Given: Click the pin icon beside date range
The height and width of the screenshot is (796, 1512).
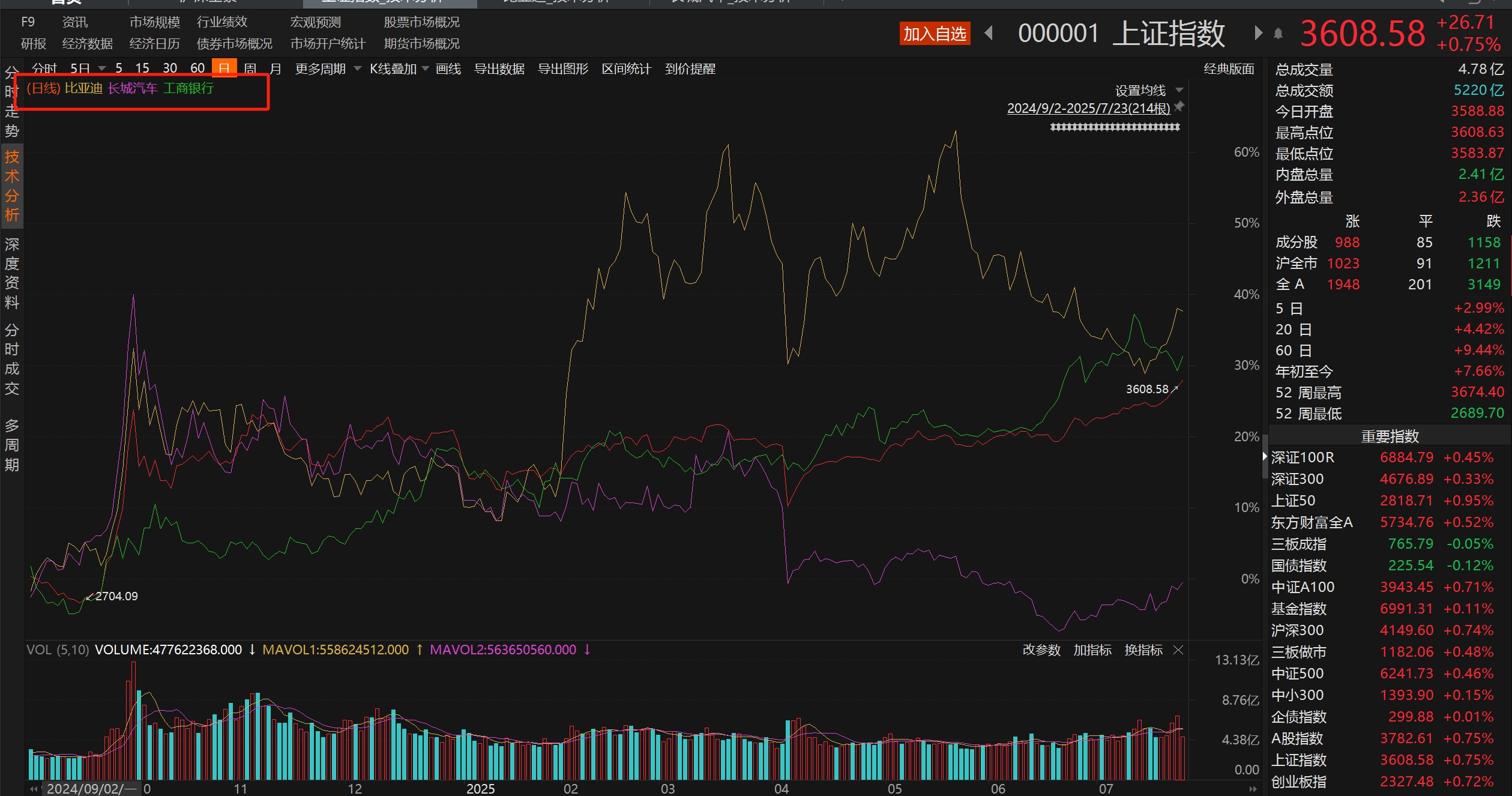Looking at the screenshot, I should point(1179,107).
